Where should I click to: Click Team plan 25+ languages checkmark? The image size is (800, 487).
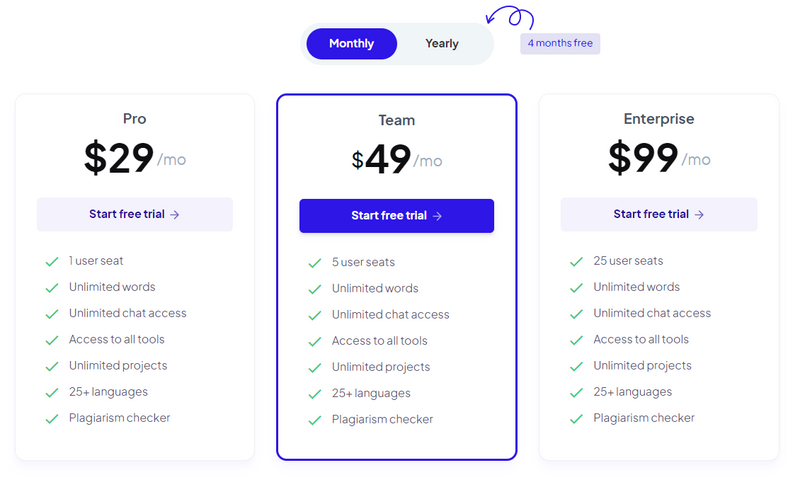tap(315, 394)
